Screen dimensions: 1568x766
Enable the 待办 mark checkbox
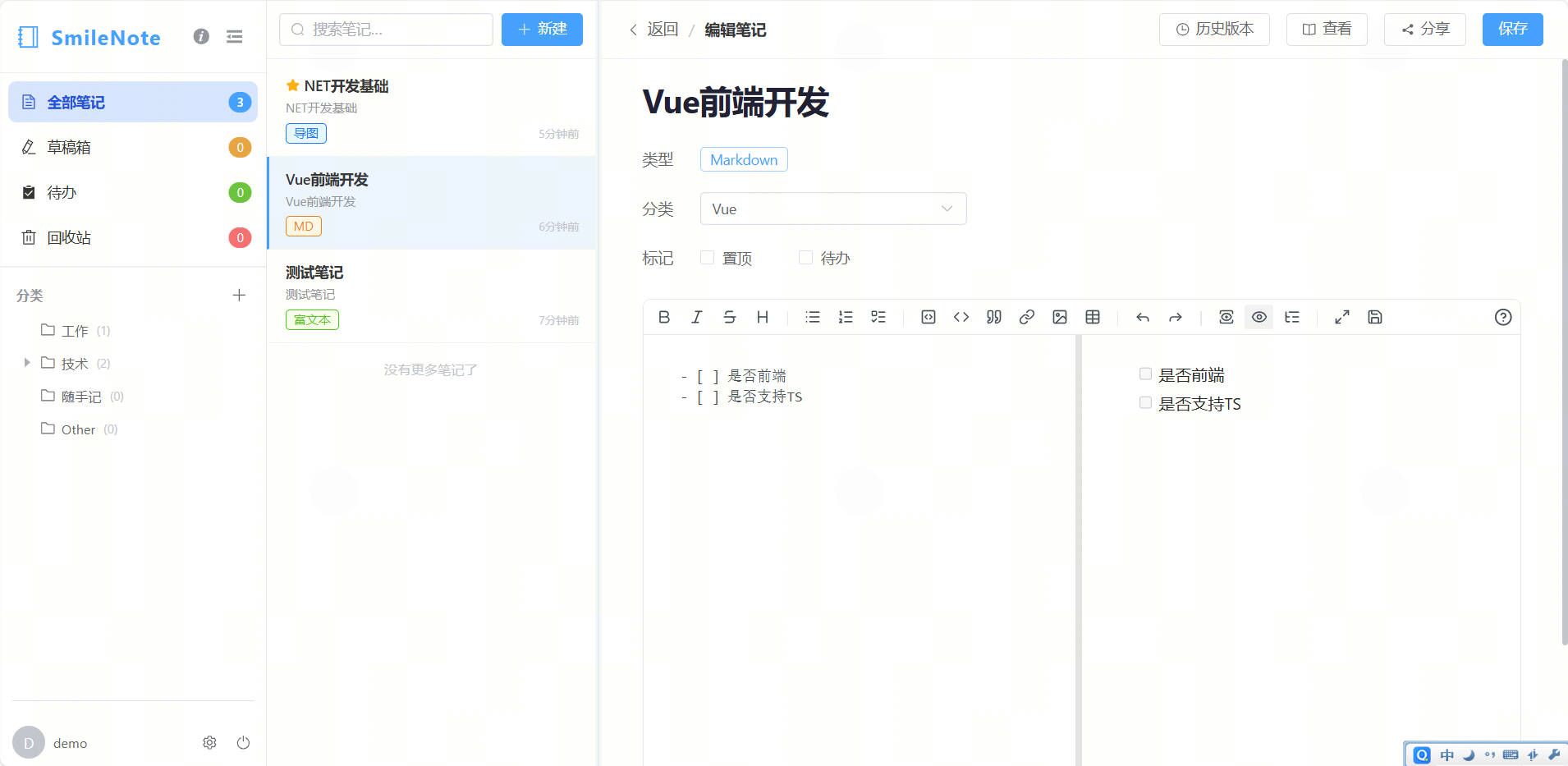coord(805,258)
